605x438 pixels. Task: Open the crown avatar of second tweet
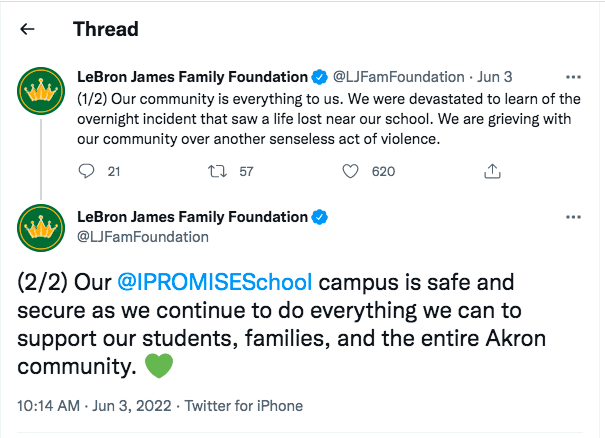(41, 228)
